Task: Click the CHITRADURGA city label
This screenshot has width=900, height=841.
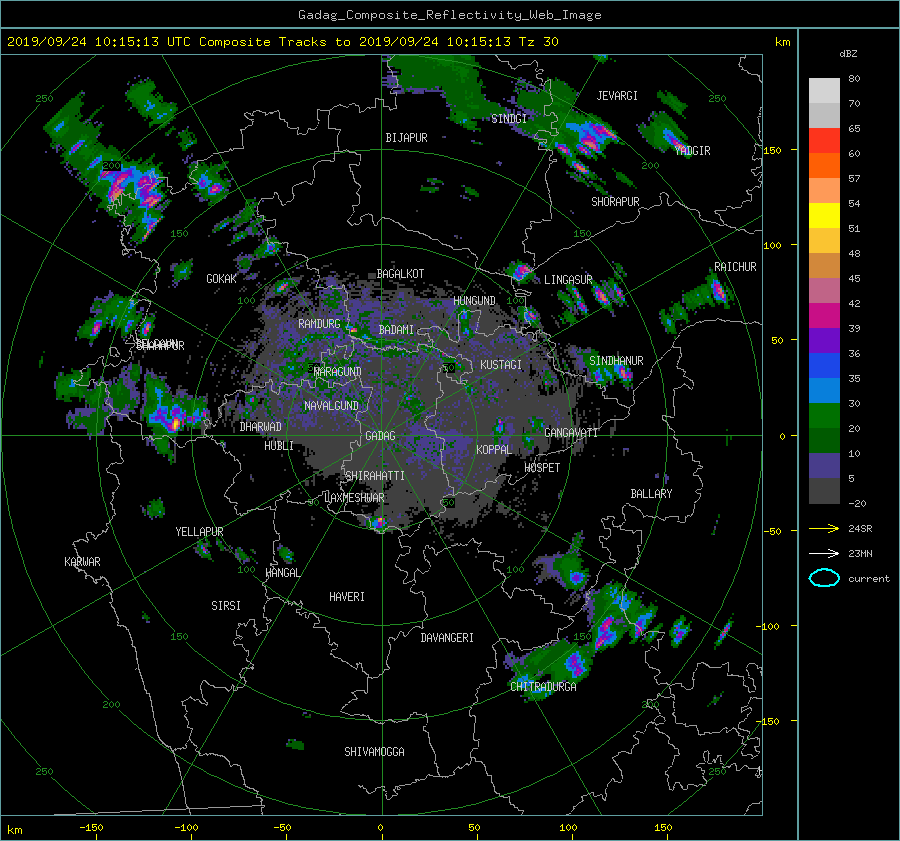Action: [544, 687]
